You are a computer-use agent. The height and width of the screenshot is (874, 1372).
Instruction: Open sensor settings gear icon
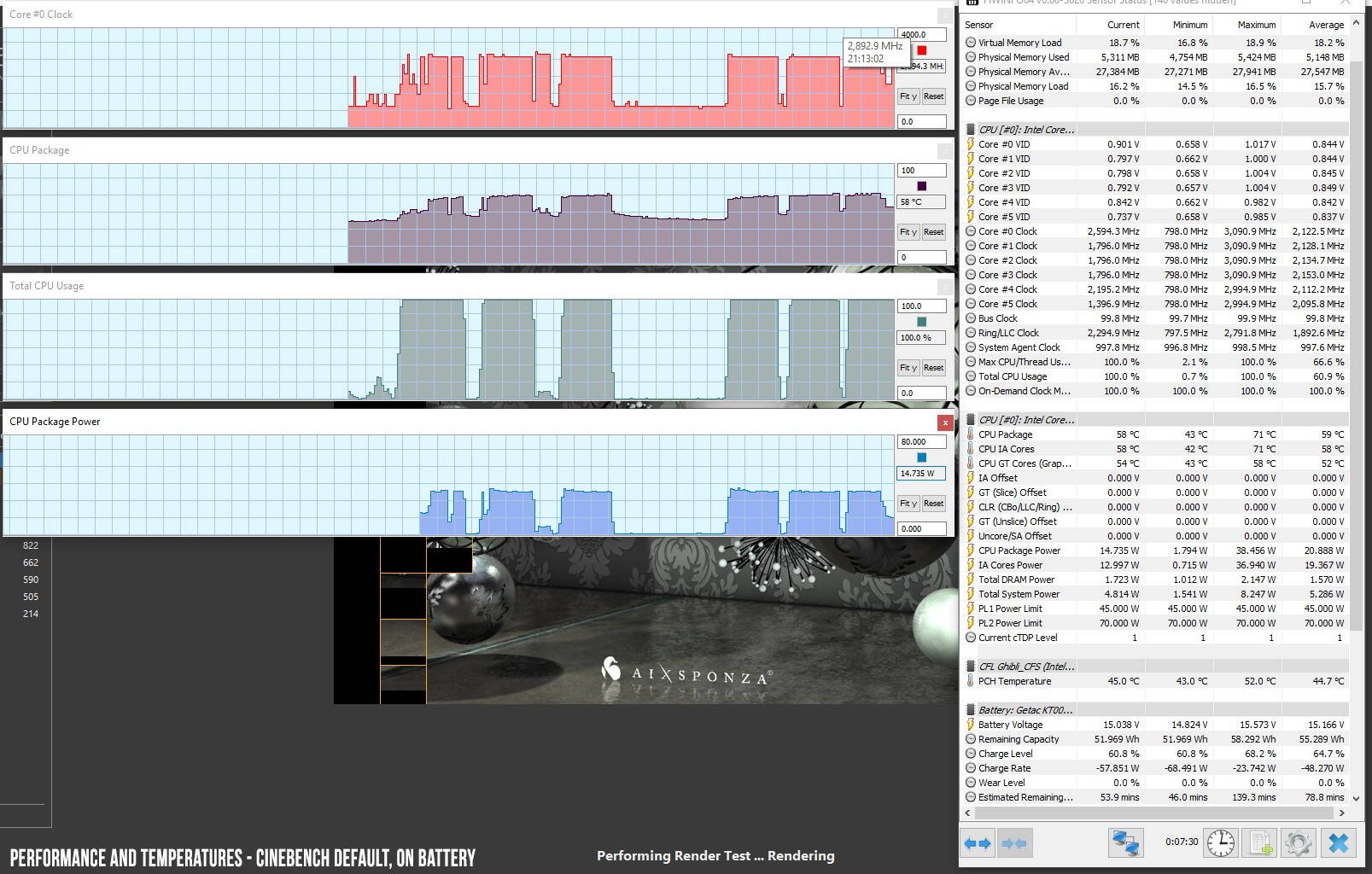tap(1298, 843)
